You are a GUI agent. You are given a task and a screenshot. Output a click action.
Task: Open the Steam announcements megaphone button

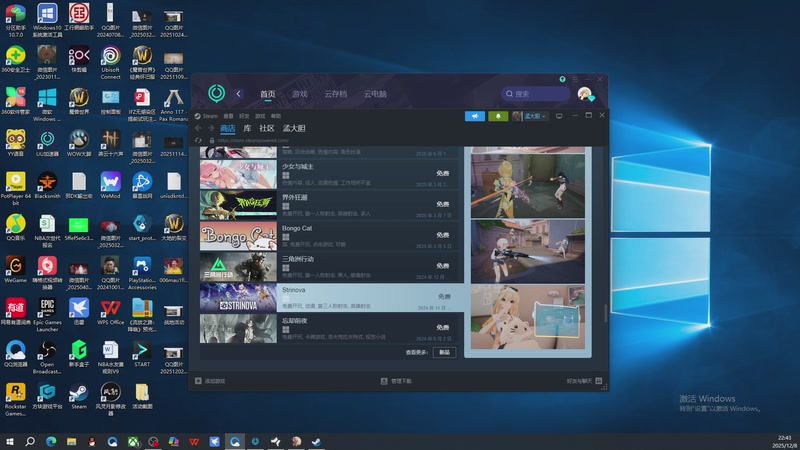coord(474,116)
